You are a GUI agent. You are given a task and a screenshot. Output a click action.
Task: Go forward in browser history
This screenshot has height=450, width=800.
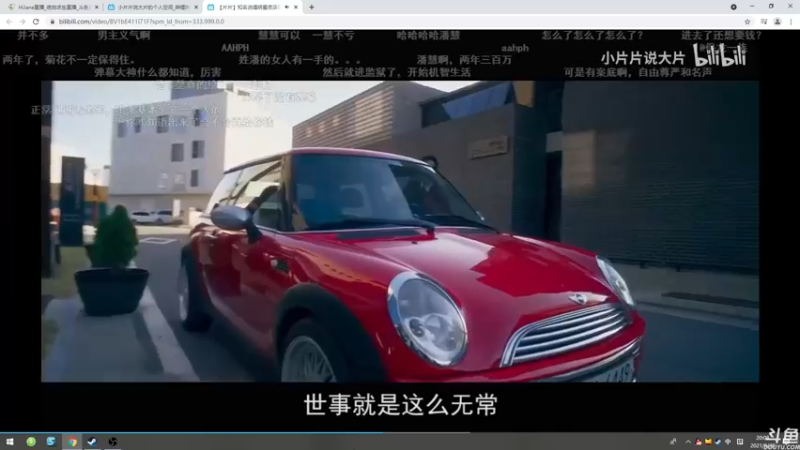point(22,21)
